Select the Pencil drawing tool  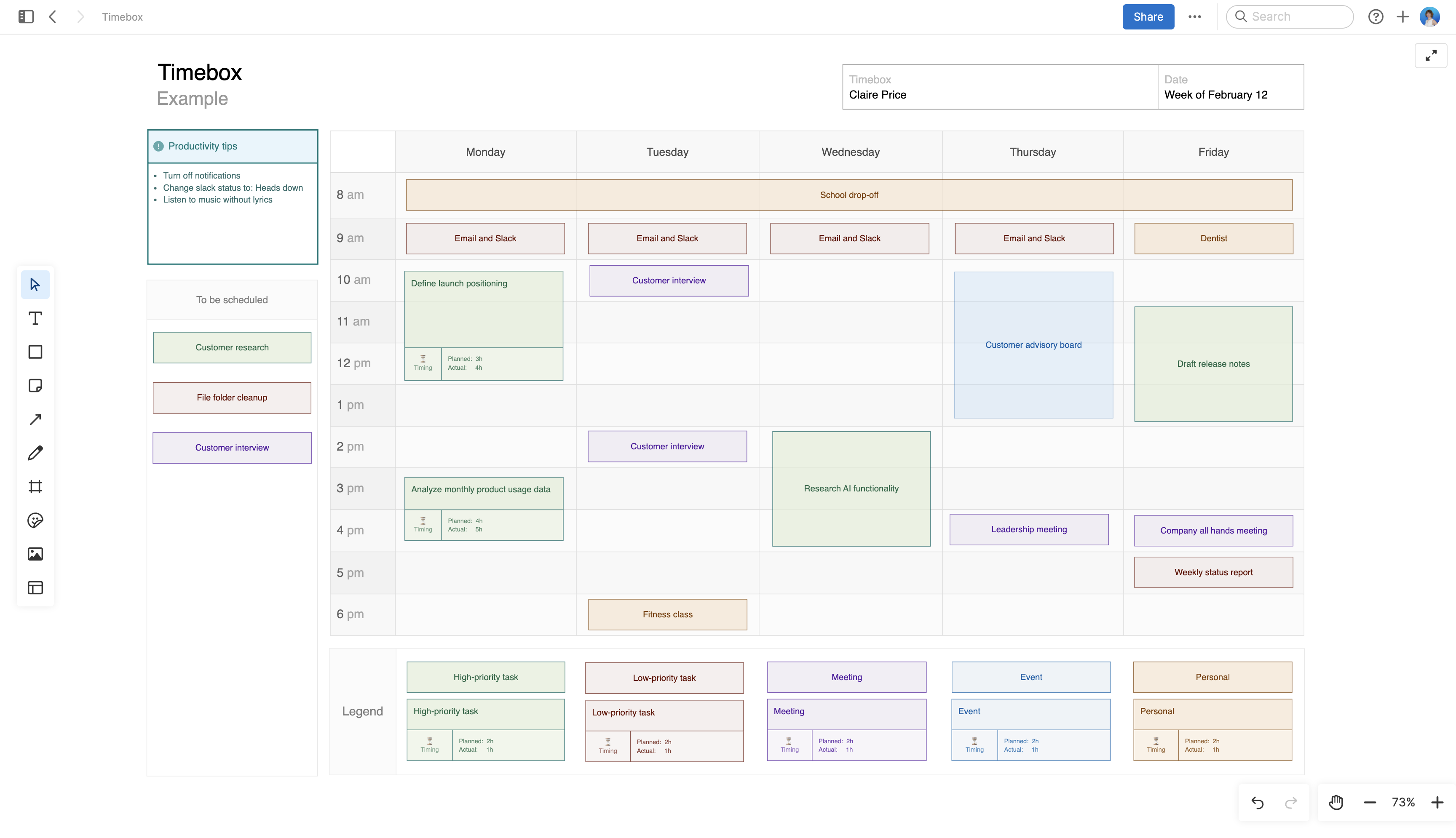(x=35, y=453)
